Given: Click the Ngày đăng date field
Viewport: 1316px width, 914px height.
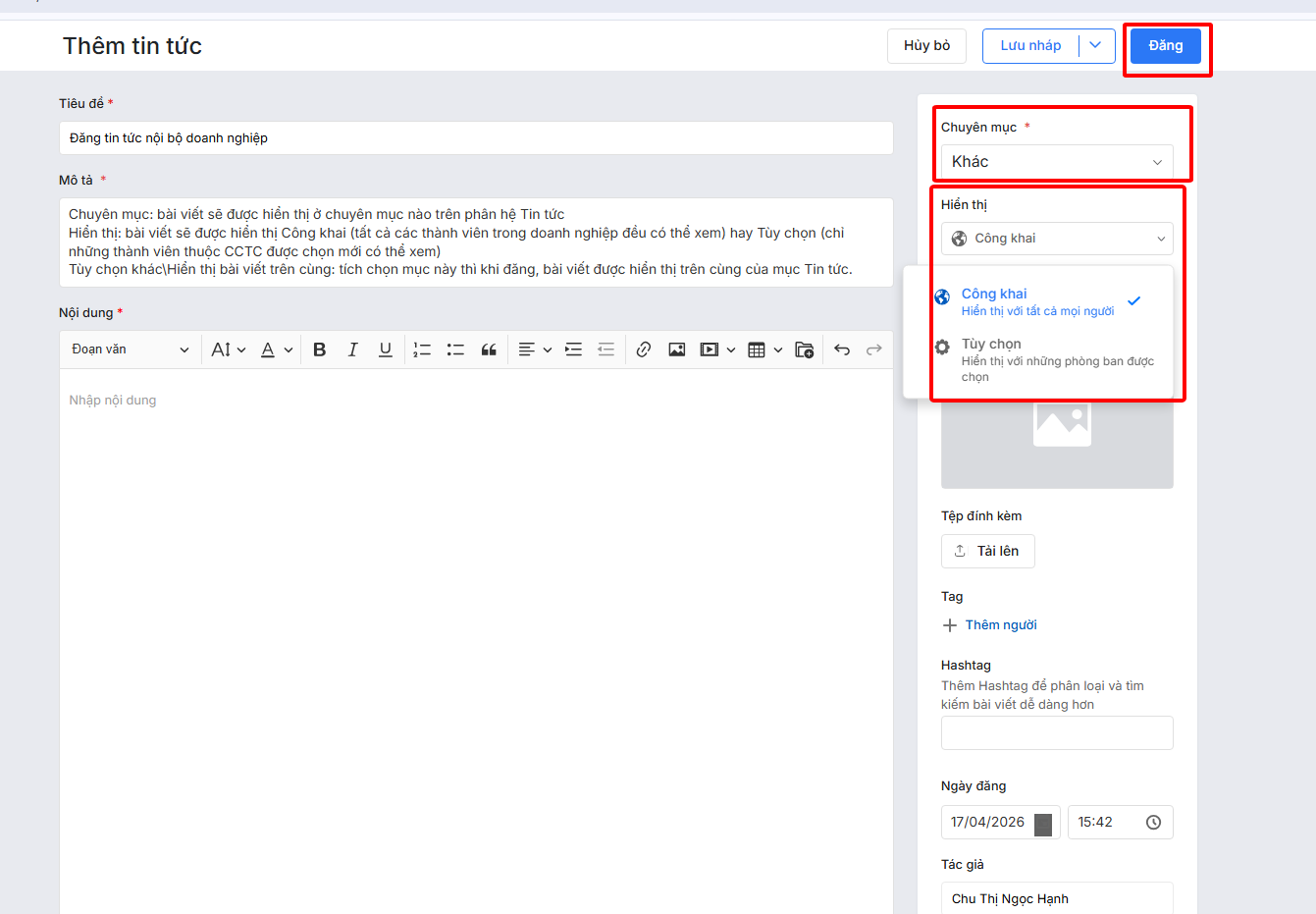Looking at the screenshot, I should pyautogui.click(x=1001, y=823).
